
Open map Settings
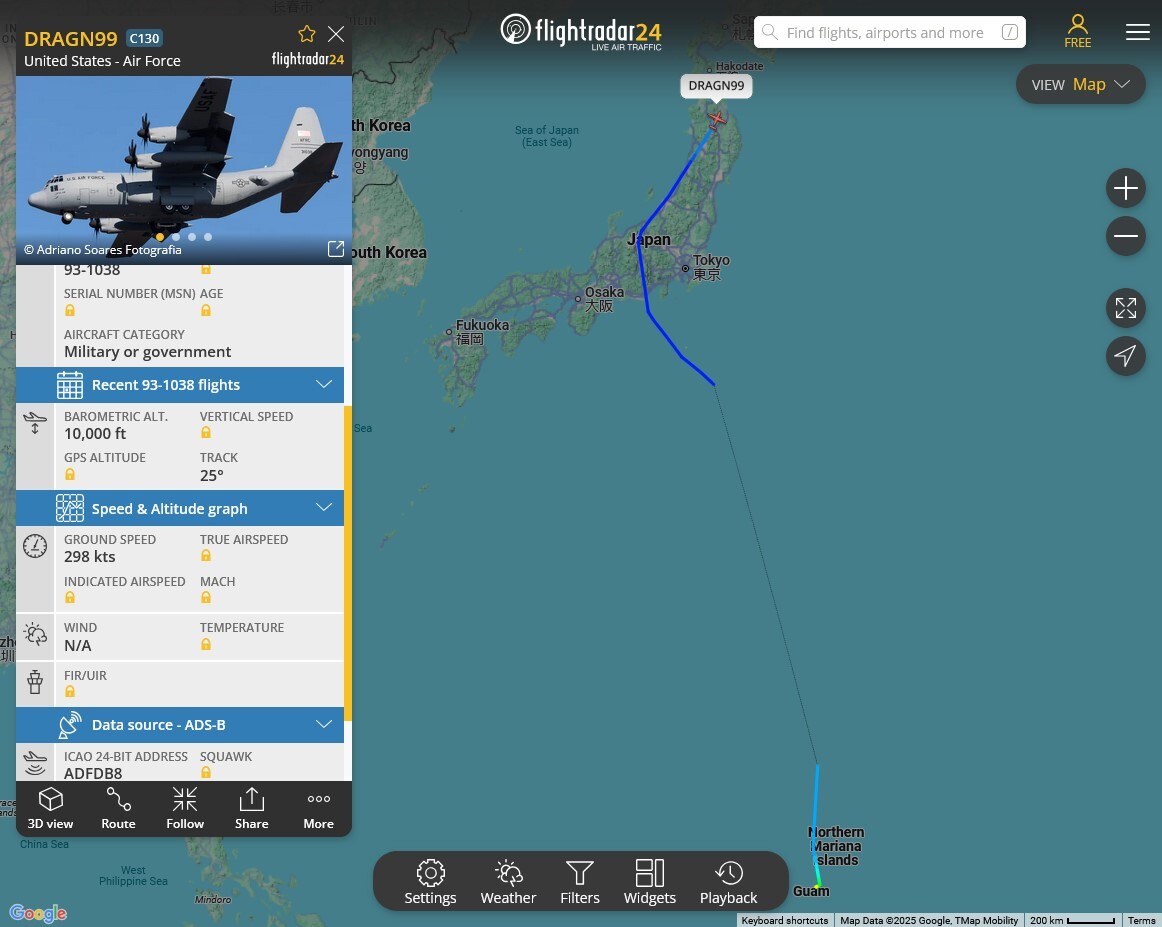pos(431,882)
